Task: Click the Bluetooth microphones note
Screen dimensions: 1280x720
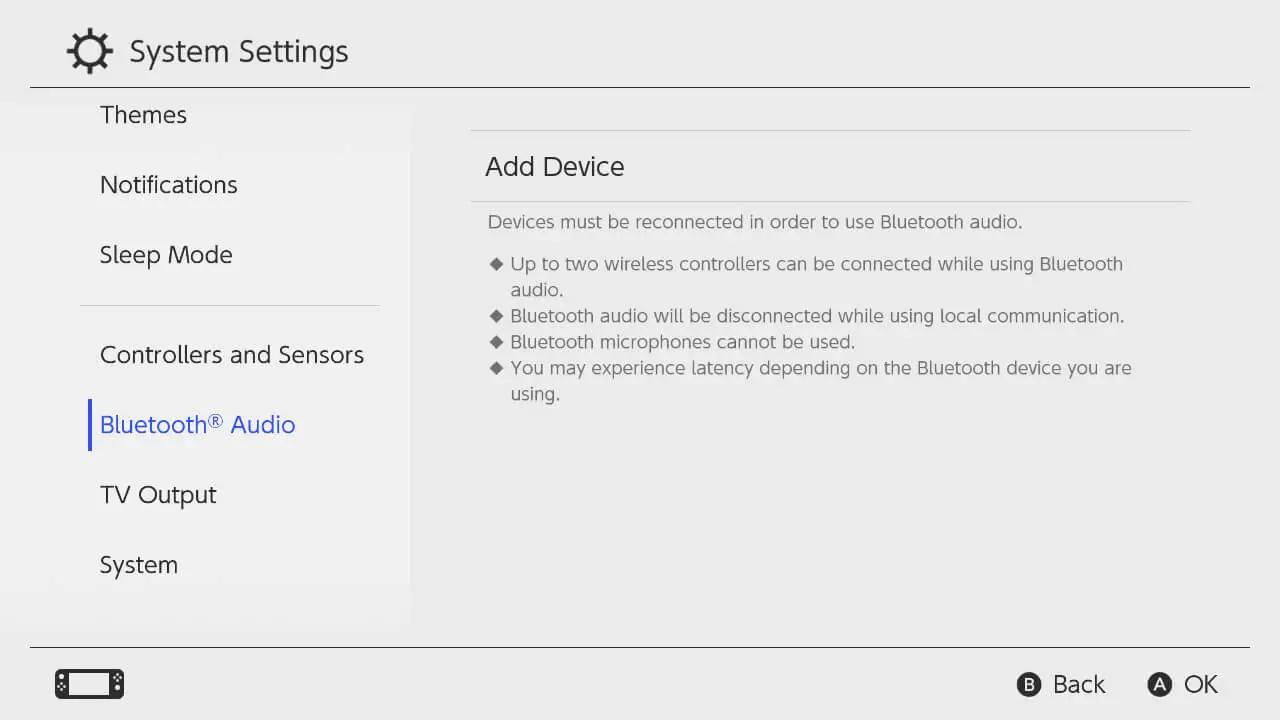Action: (x=682, y=342)
